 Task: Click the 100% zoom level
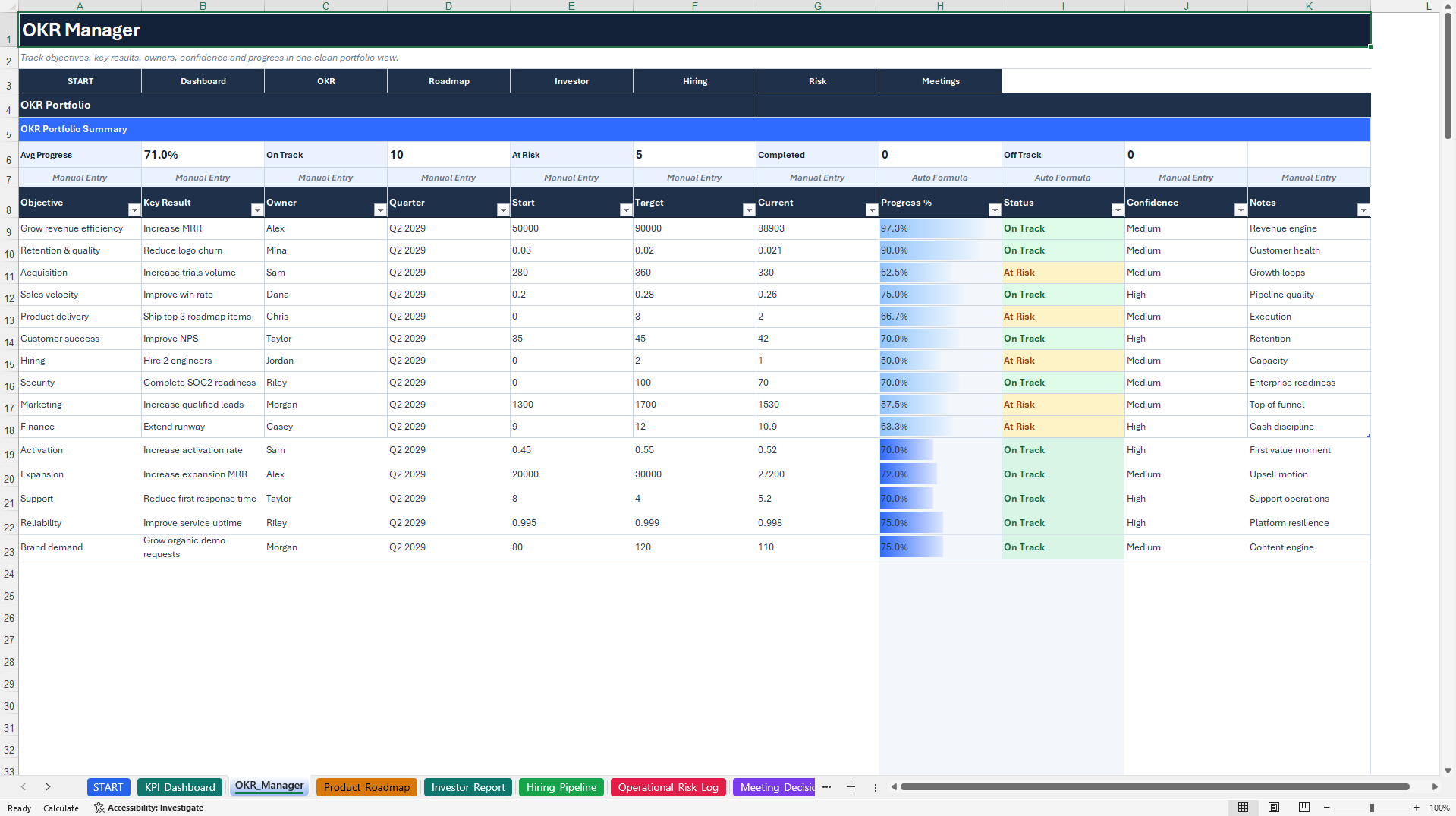tap(1439, 808)
